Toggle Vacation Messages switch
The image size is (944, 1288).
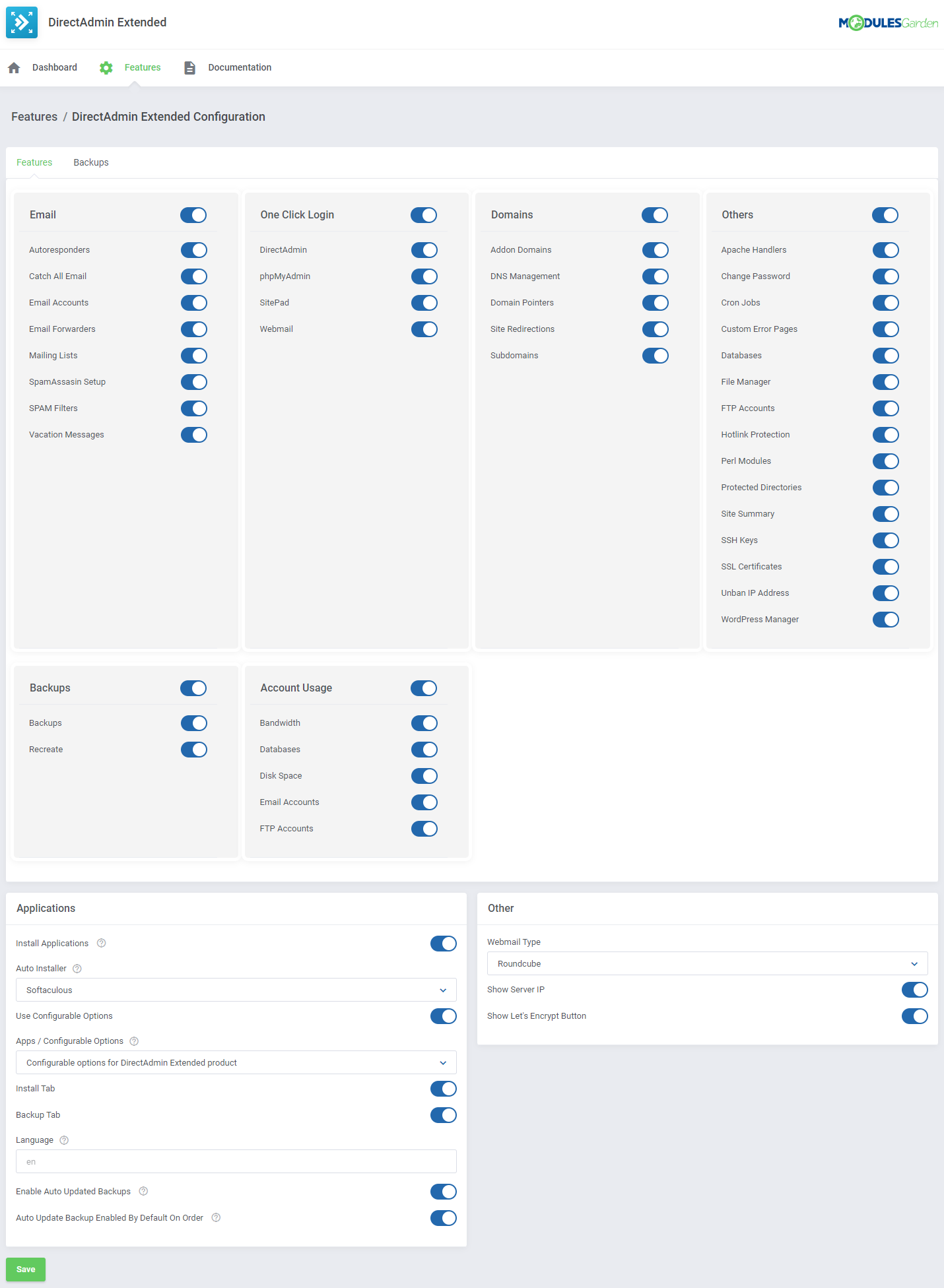click(194, 435)
